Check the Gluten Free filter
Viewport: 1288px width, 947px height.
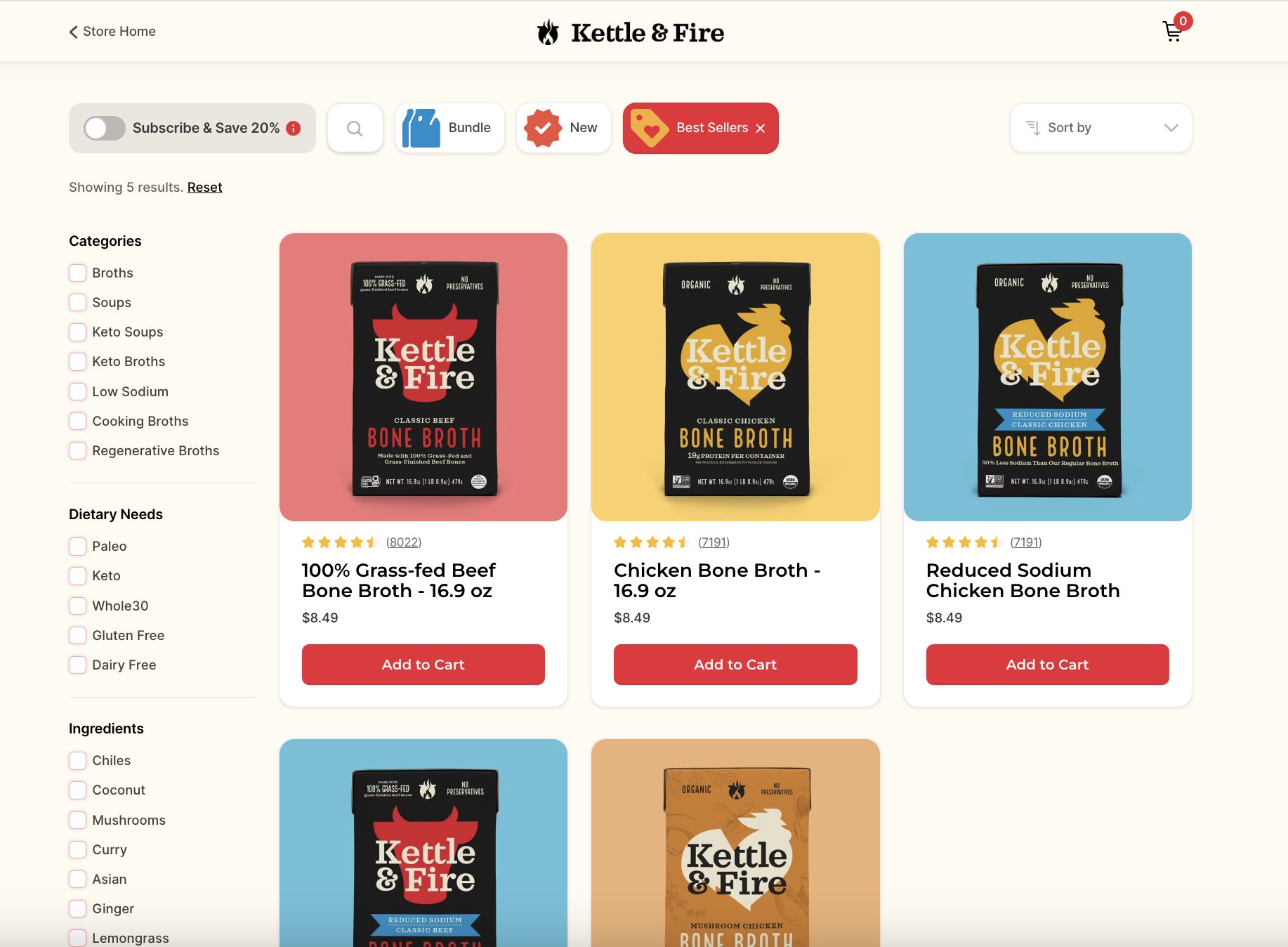(78, 635)
